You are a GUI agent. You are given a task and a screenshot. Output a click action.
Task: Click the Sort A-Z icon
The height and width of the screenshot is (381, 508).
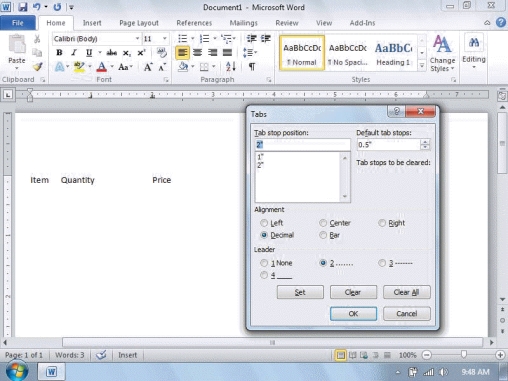[x=231, y=67]
